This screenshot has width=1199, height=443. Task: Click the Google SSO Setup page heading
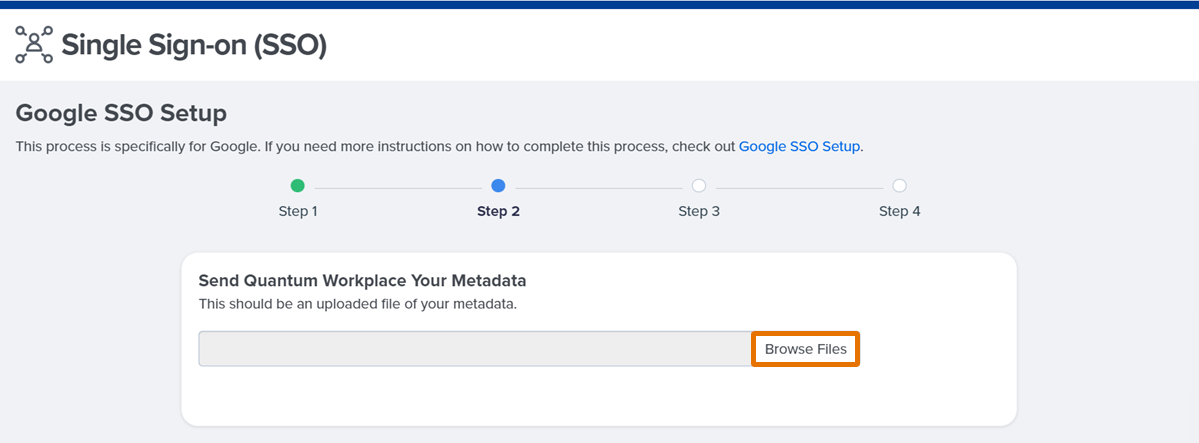tap(121, 114)
